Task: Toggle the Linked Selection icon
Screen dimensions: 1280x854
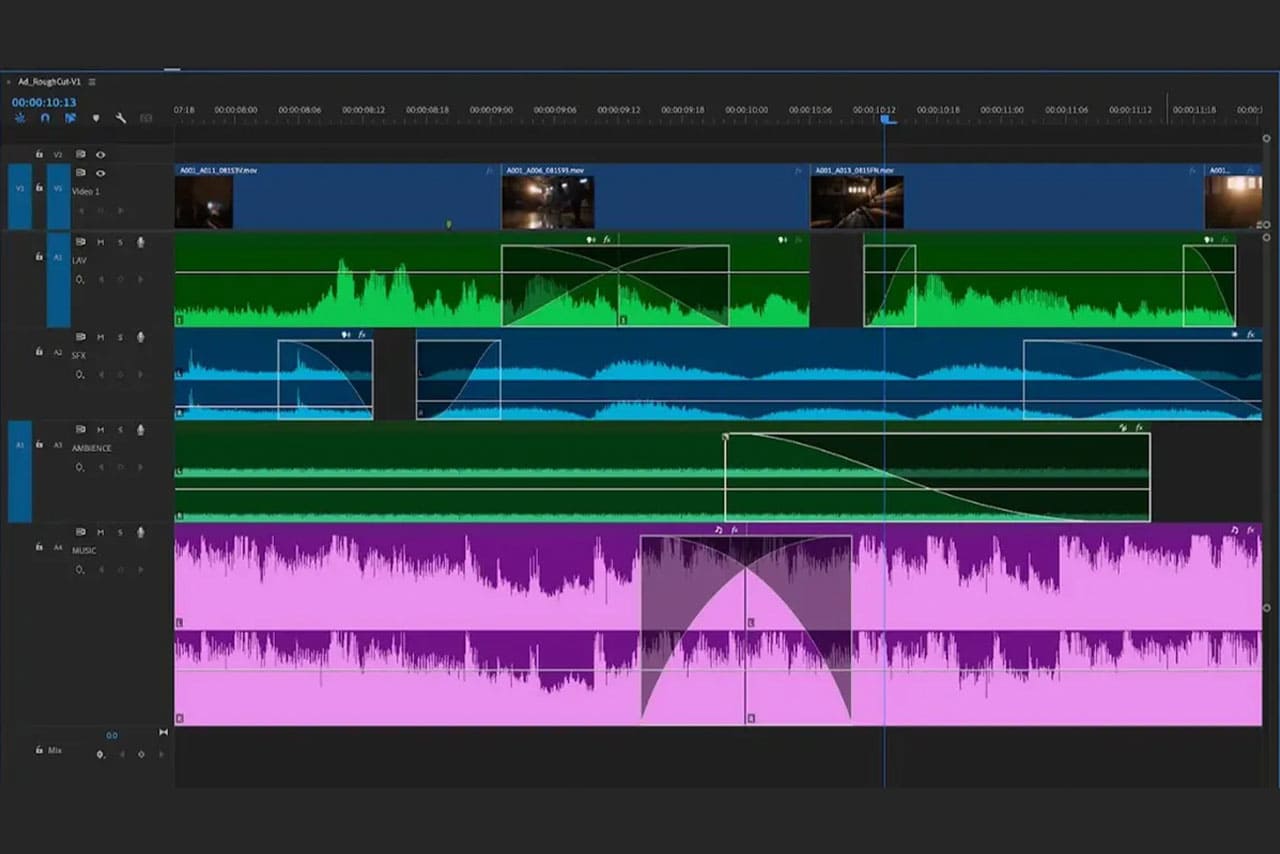Action: click(x=71, y=118)
